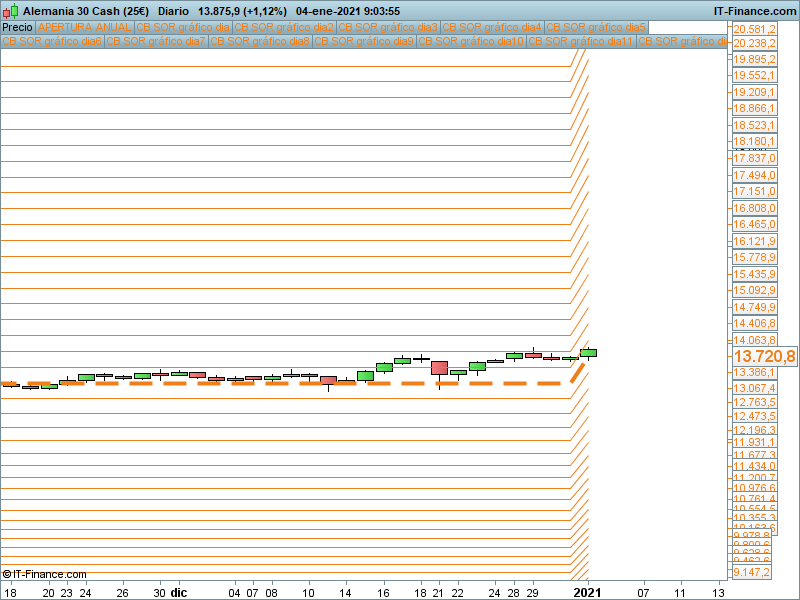Click the CB SOR gráfico dia11 label
Image resolution: width=800 pixels, height=600 pixels.
click(581, 42)
